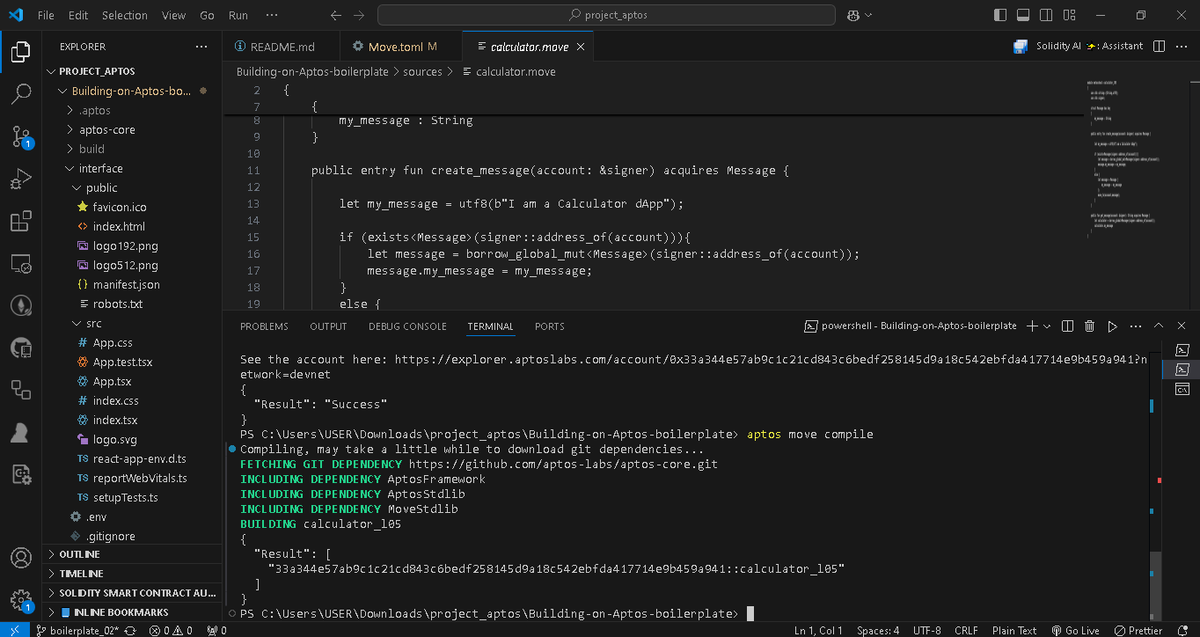Switch to the PROBLEMS panel tab
The image size is (1200, 637).
coord(264,326)
